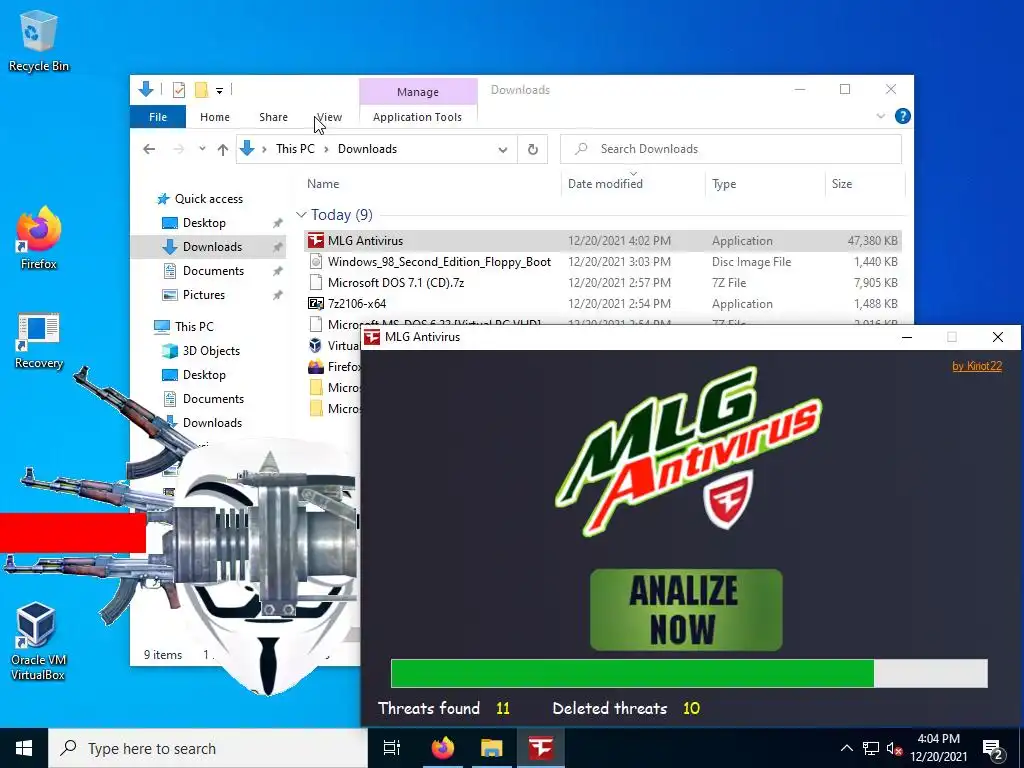The image size is (1024, 768).
Task: Open the View ribbon tab
Action: [329, 117]
